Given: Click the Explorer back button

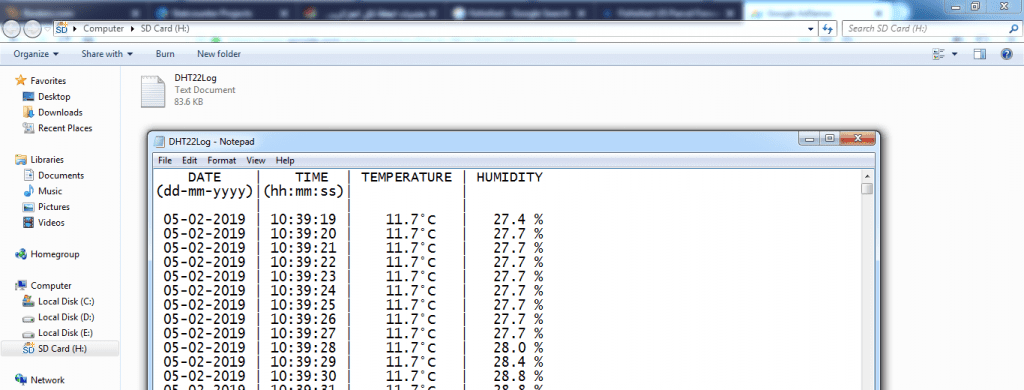Looking at the screenshot, I should click(12, 29).
